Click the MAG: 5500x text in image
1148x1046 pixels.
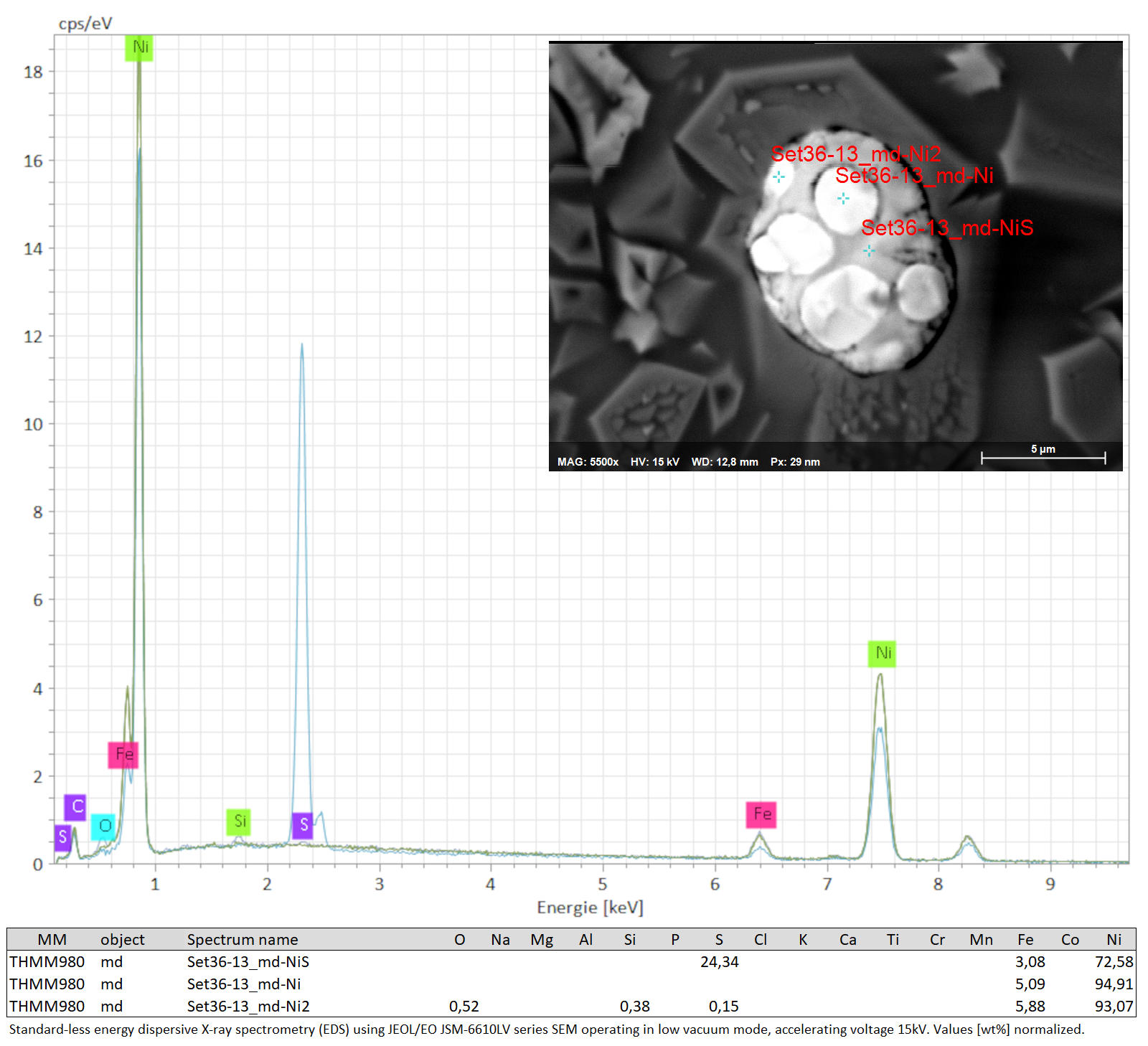(588, 462)
